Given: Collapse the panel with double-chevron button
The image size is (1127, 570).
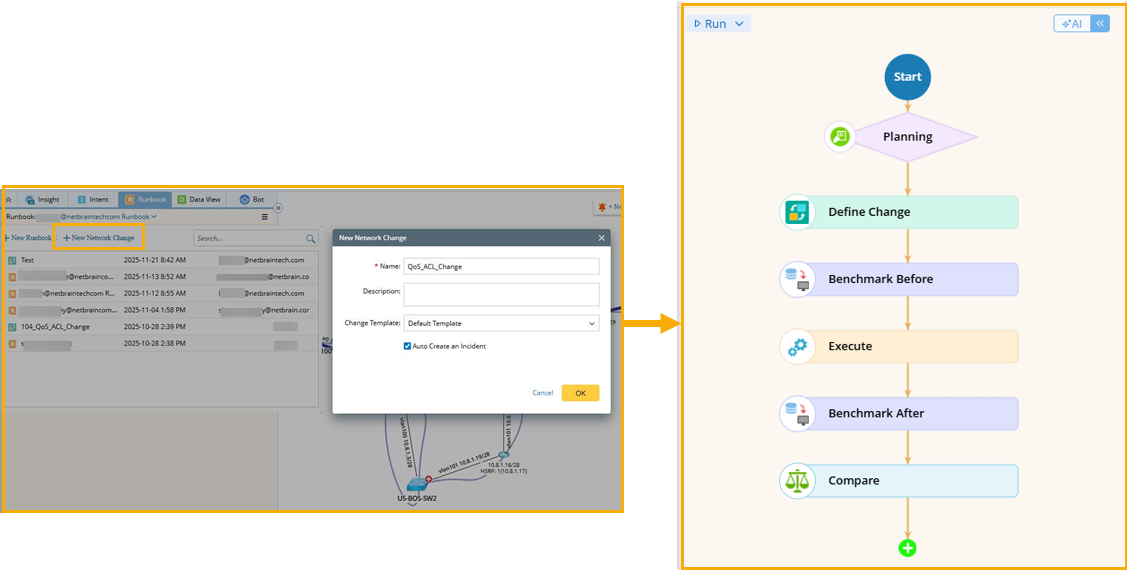Looking at the screenshot, I should (x=1100, y=24).
